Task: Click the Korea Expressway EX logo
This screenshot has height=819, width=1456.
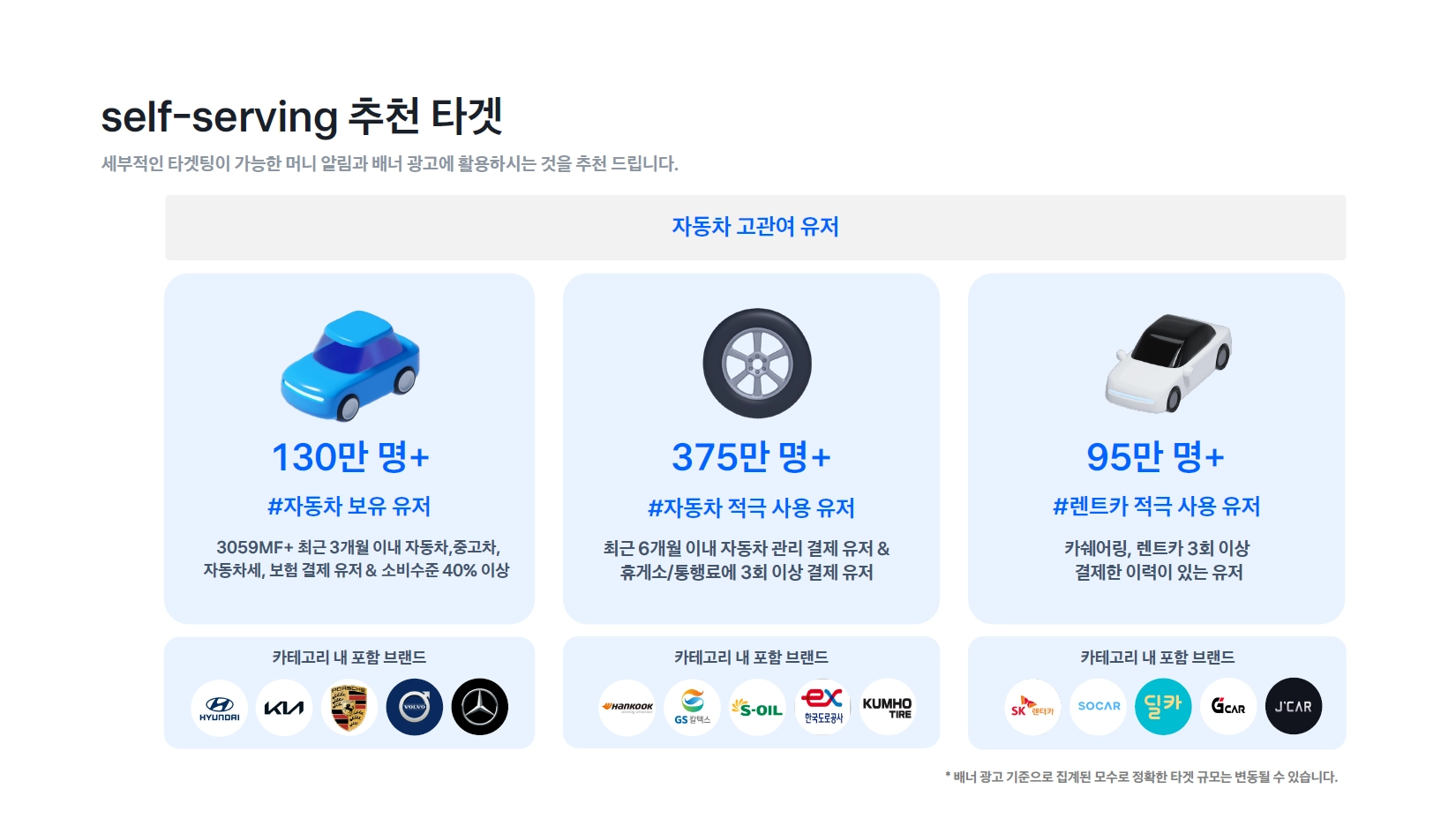Action: point(823,707)
